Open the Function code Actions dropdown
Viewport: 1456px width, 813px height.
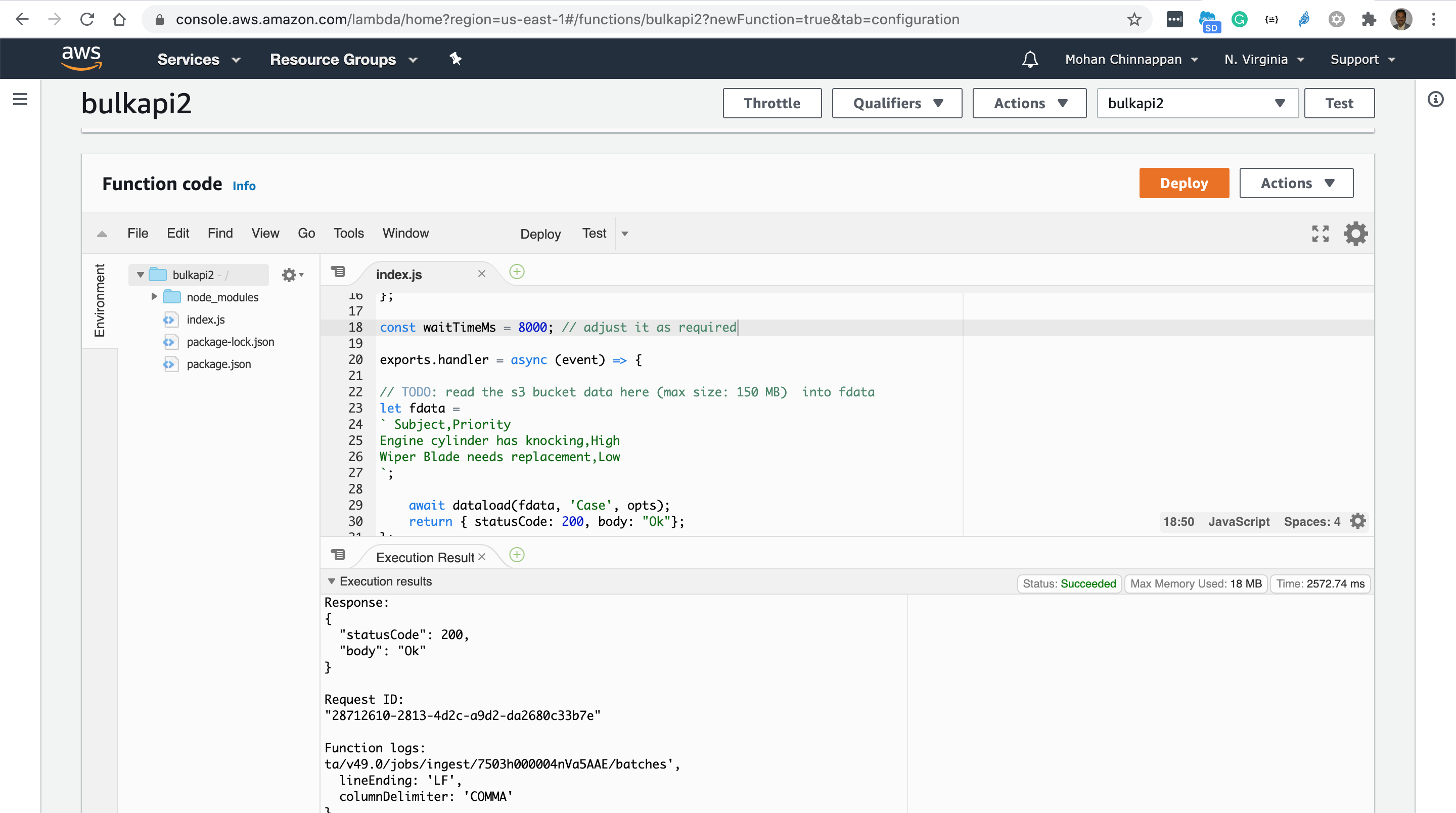click(x=1296, y=183)
